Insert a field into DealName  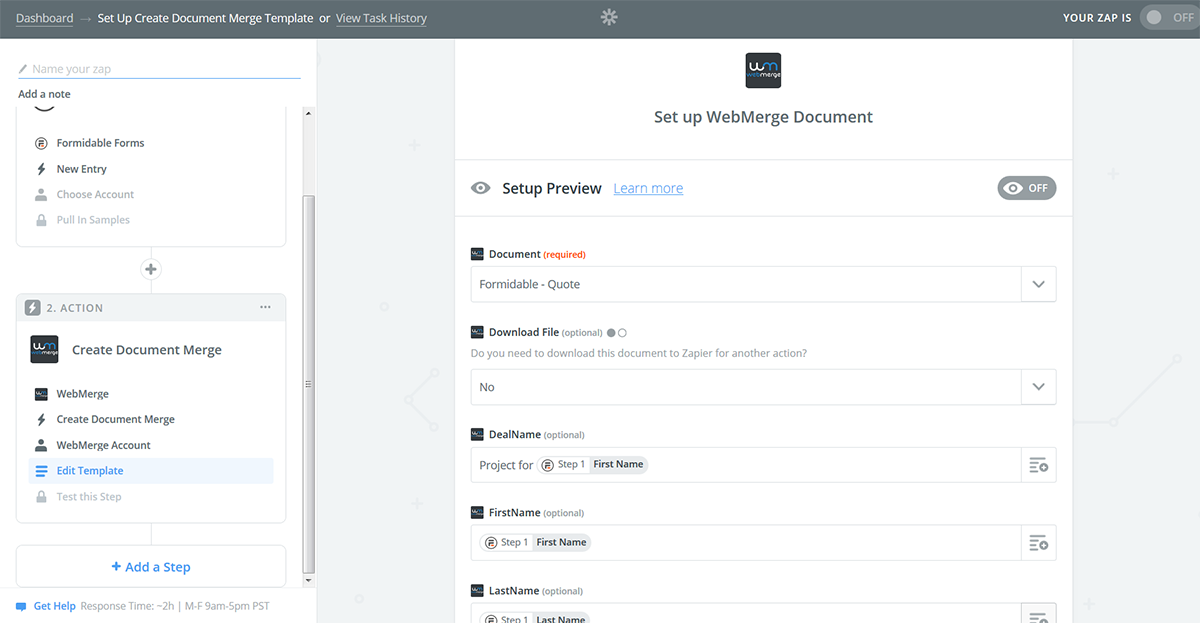(1038, 465)
